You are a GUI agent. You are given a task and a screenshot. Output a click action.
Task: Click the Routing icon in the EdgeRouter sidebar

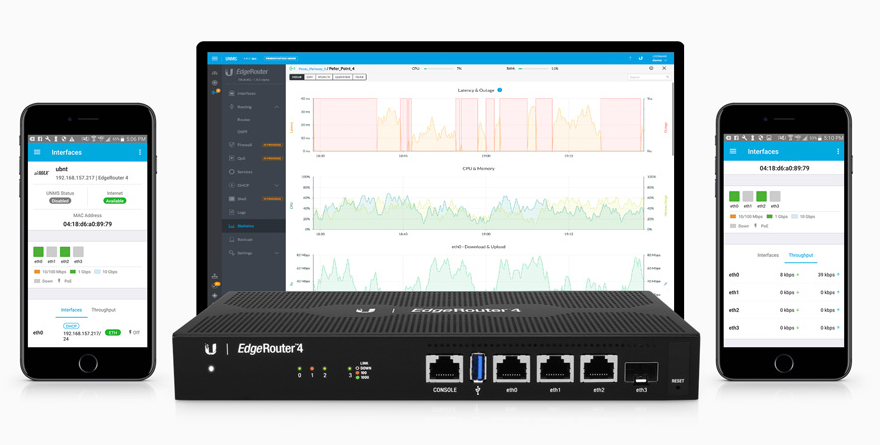click(x=232, y=107)
